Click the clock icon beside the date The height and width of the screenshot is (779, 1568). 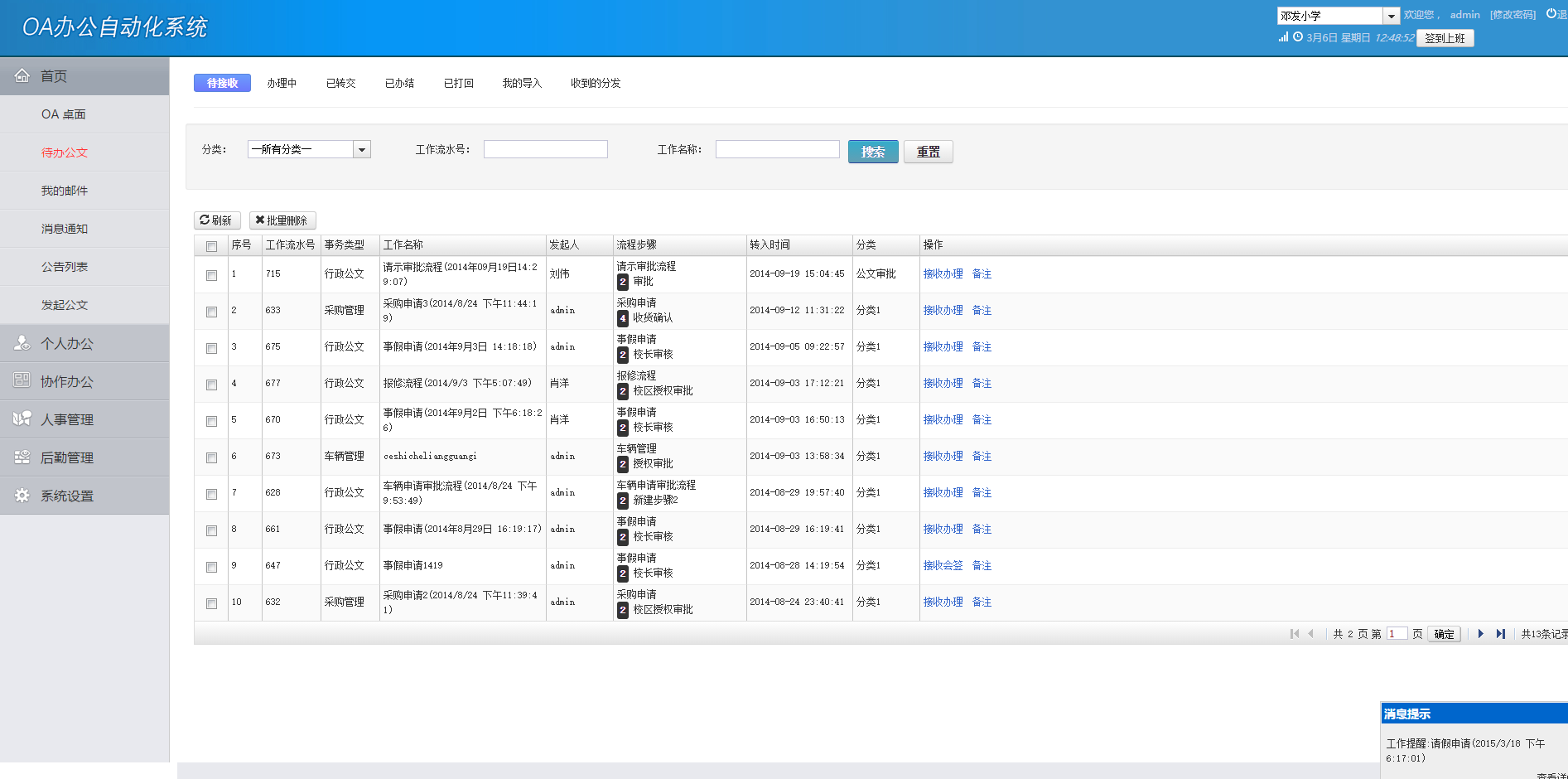1298,36
